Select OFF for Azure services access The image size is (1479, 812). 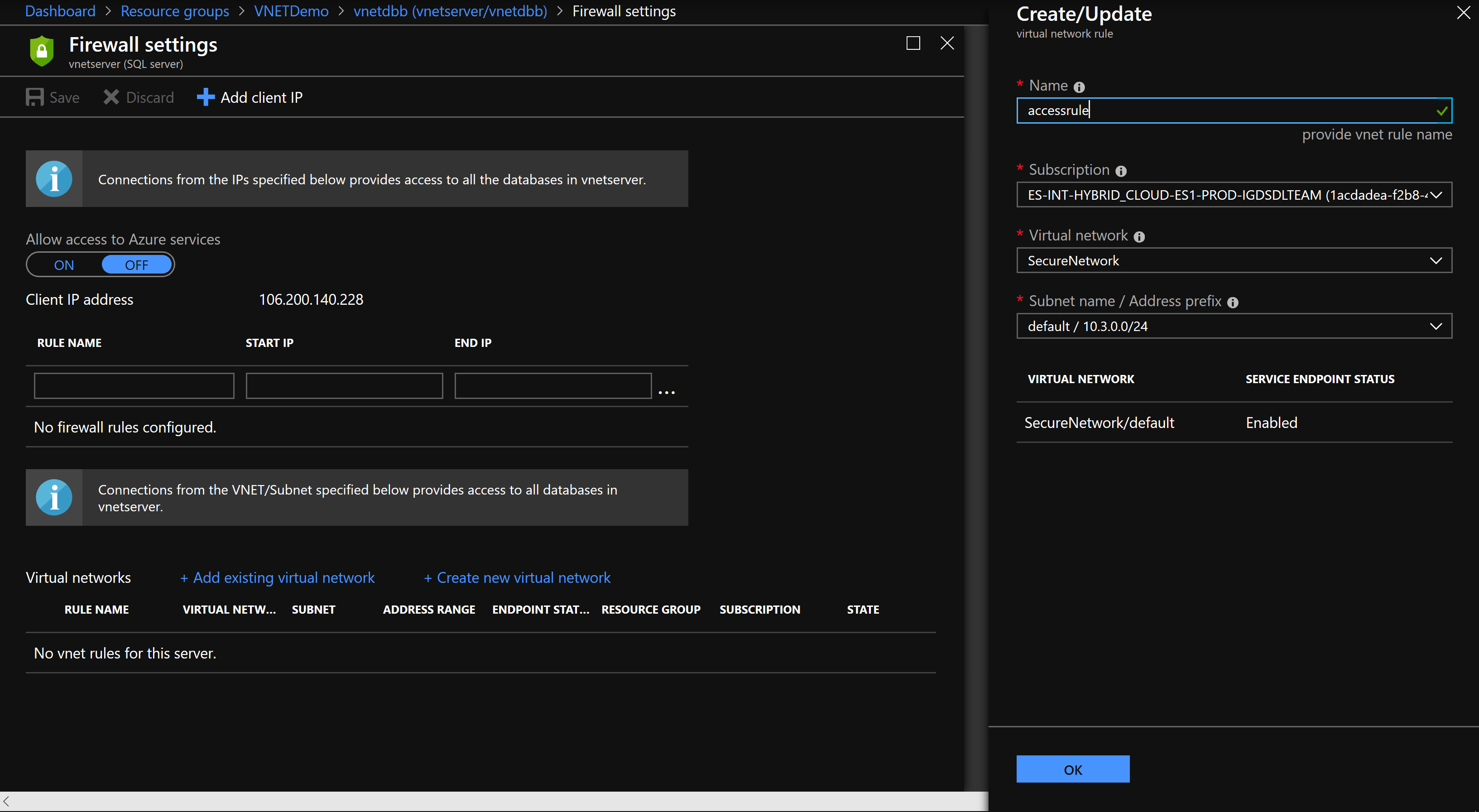click(137, 265)
